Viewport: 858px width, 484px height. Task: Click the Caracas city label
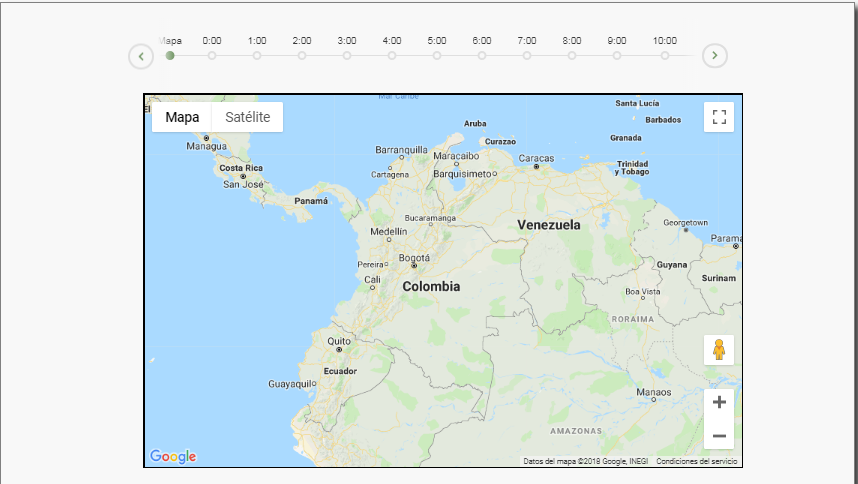[x=536, y=158]
